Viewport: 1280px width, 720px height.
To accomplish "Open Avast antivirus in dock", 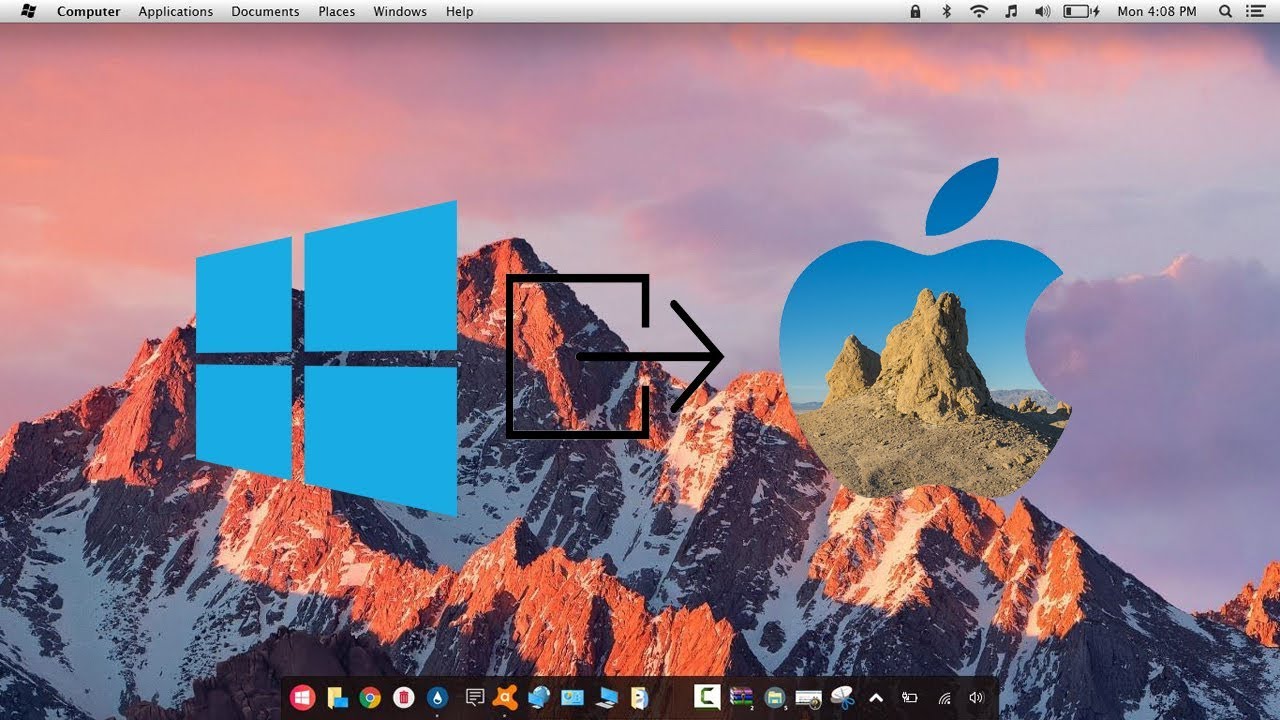I will coord(506,697).
